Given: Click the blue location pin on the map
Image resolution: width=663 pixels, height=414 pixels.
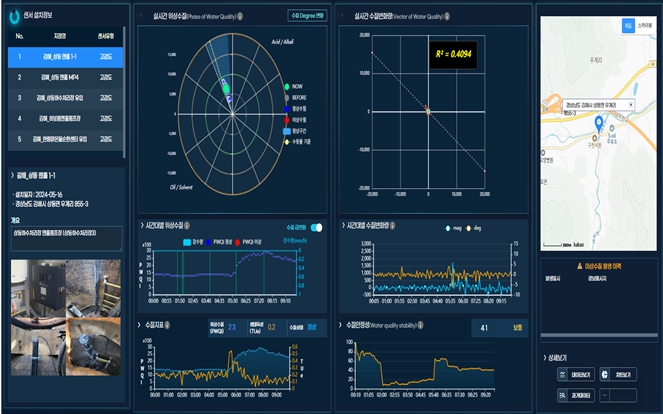Looking at the screenshot, I should 598,123.
